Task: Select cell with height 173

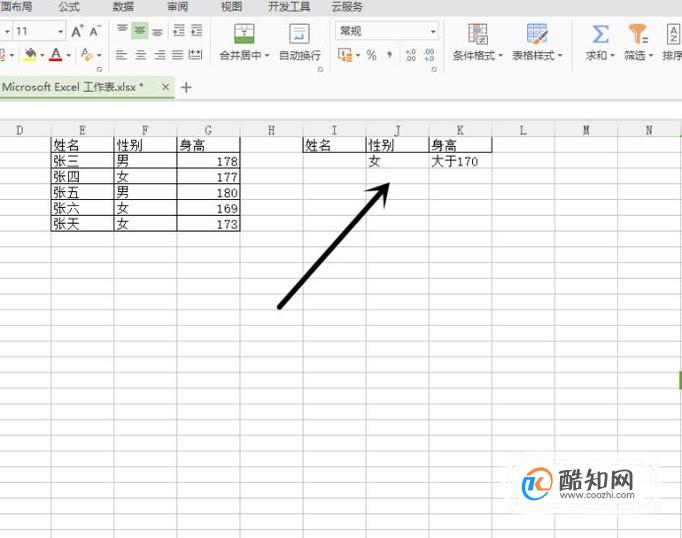Action: (x=208, y=223)
